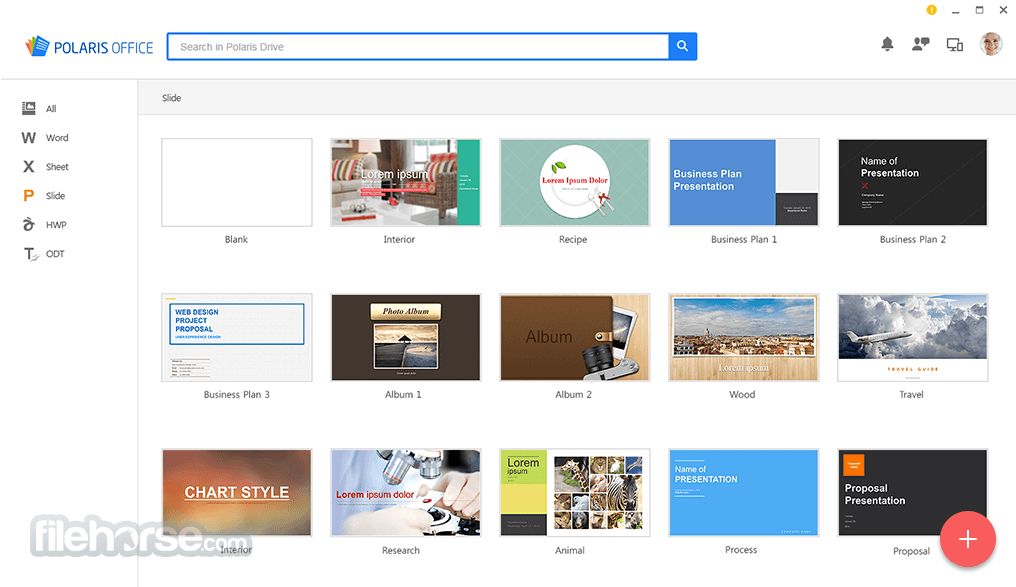Choose the Travel template thumbnail
Screen dimensions: 1016x587
click(912, 338)
